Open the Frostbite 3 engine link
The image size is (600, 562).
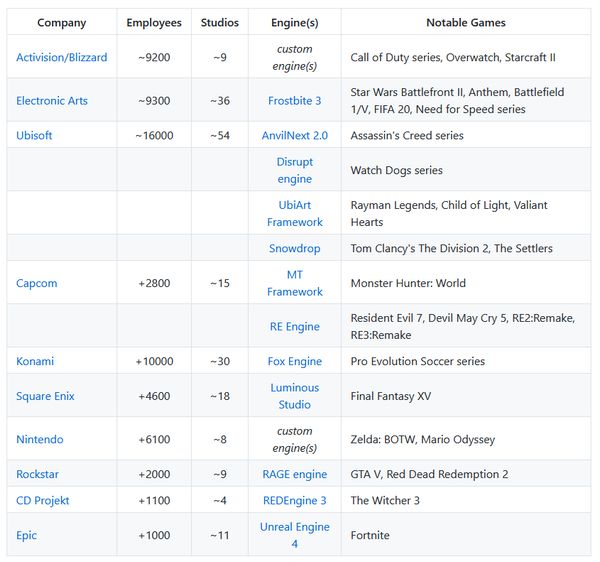point(295,101)
